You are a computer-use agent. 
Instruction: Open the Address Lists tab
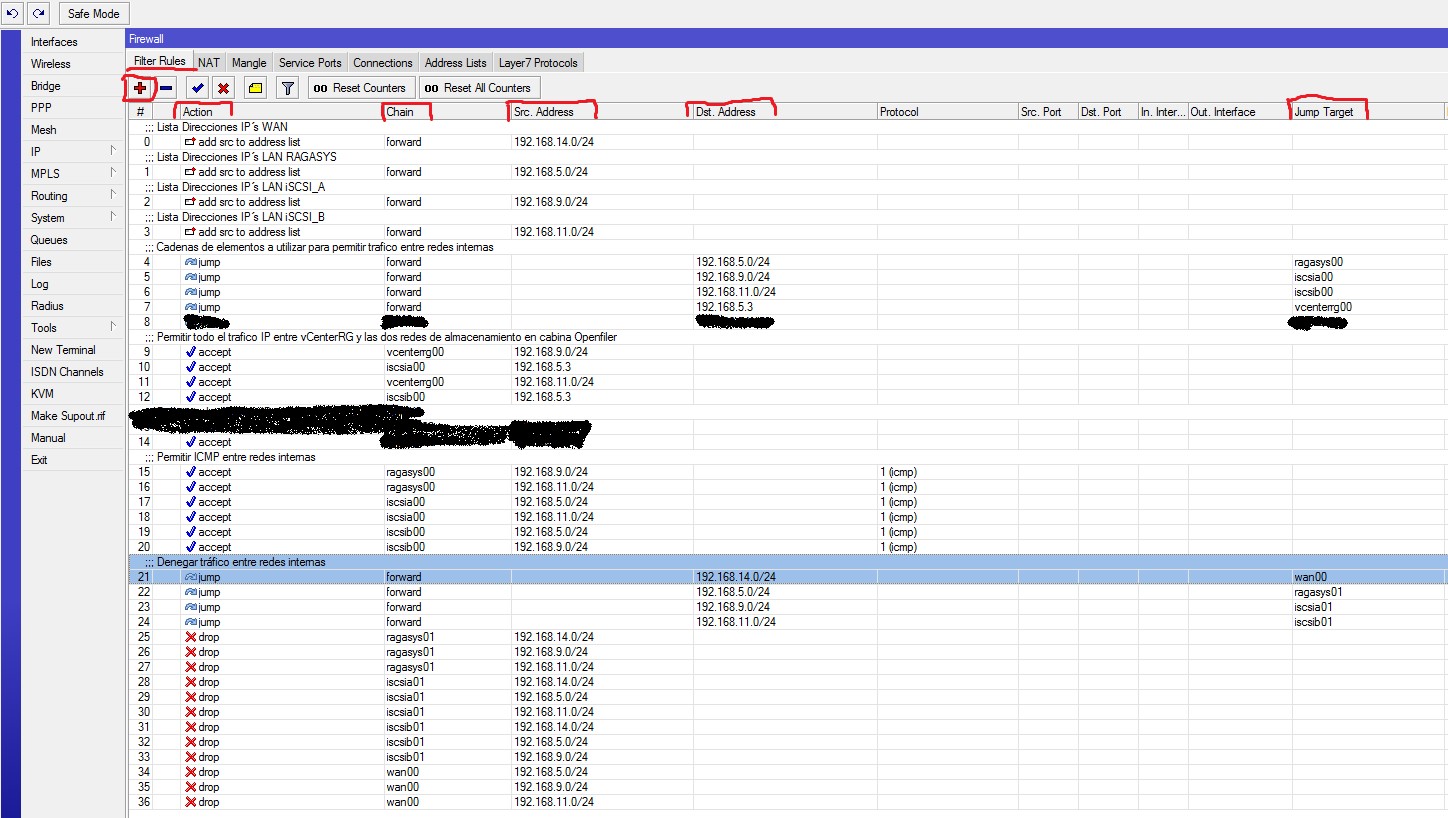click(455, 63)
